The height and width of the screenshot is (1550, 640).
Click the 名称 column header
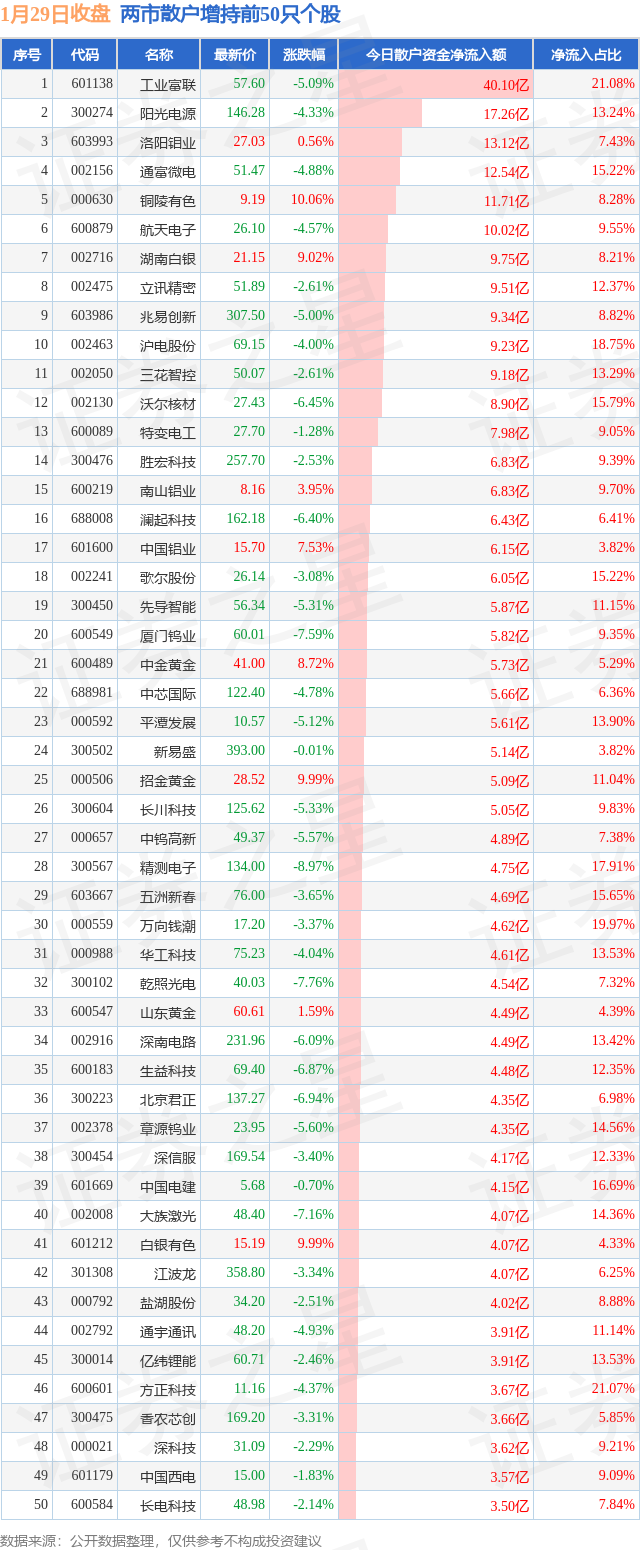pos(159,55)
